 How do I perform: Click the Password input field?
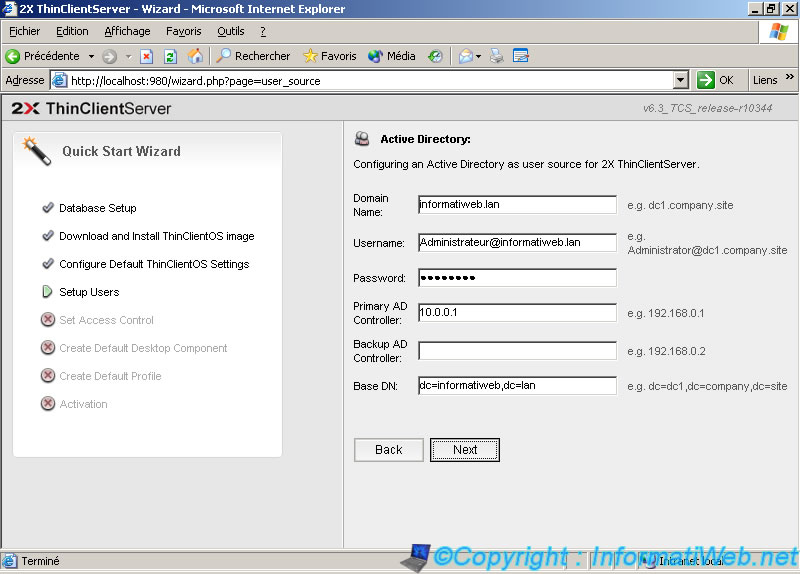[517, 278]
